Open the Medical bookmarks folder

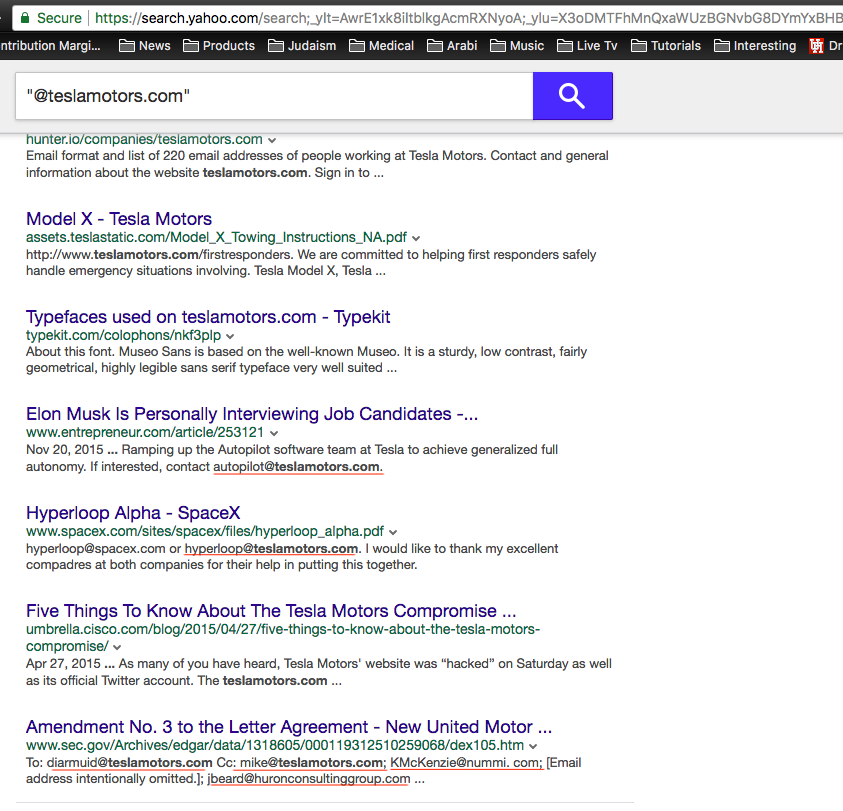point(382,46)
